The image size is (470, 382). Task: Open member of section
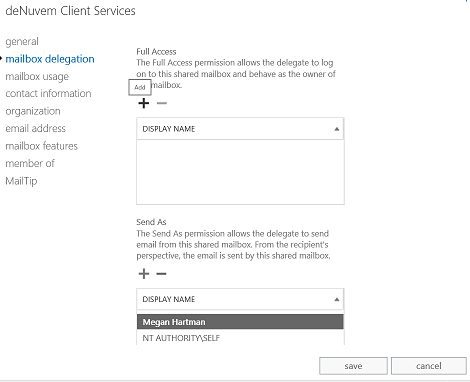click(30, 163)
